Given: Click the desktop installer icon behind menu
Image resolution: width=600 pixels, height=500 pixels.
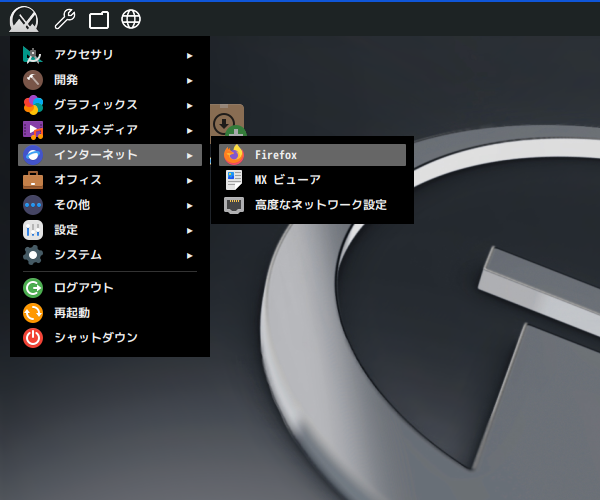Looking at the screenshot, I should (x=229, y=120).
